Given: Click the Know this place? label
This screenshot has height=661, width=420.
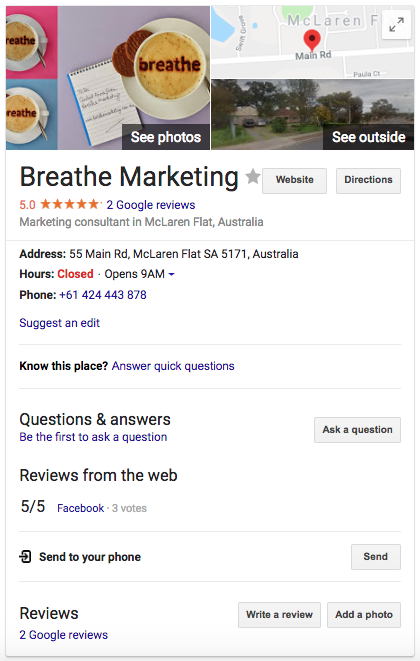Looking at the screenshot, I should [x=64, y=366].
